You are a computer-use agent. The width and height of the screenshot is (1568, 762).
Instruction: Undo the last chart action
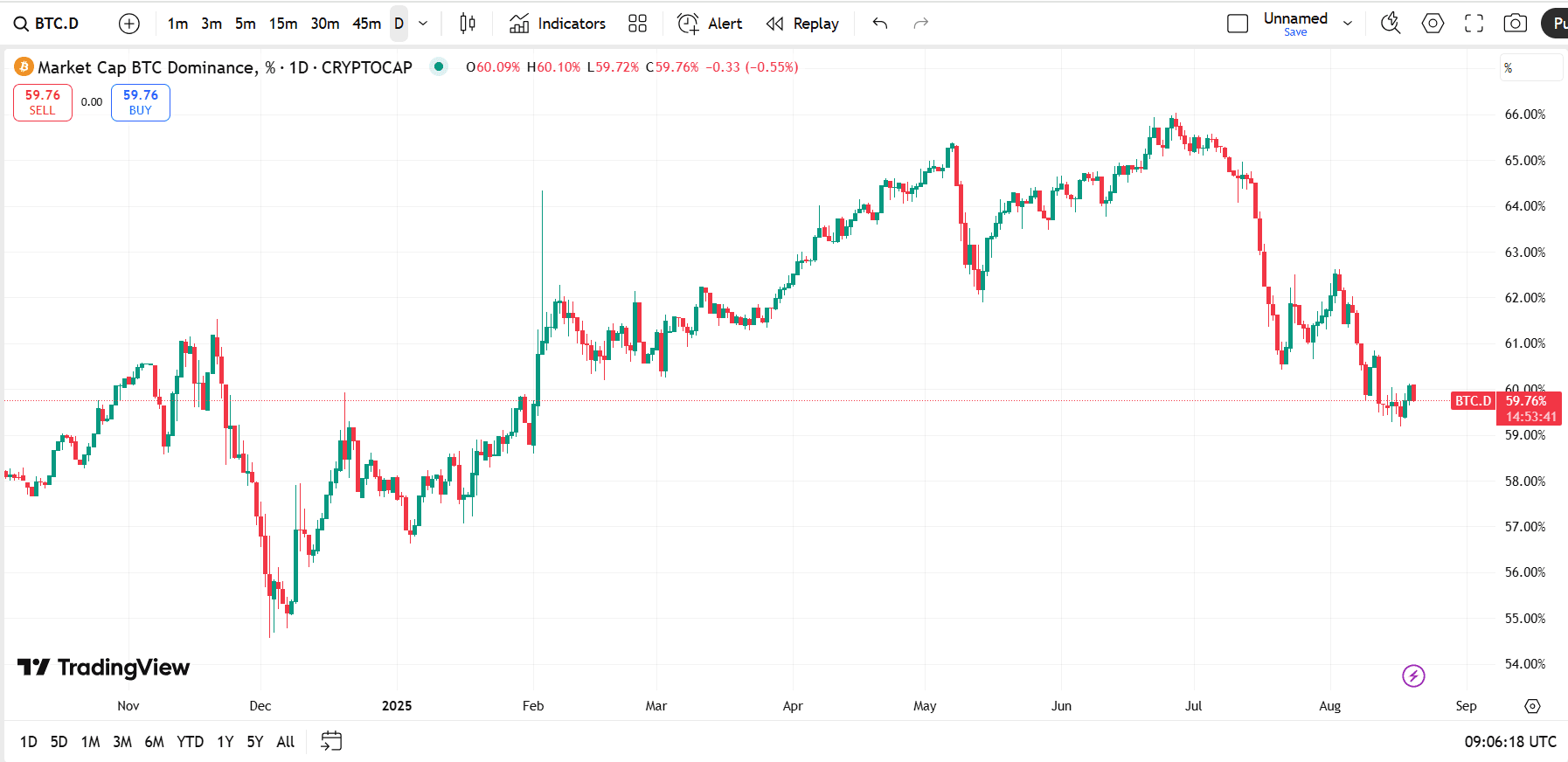pos(880,24)
